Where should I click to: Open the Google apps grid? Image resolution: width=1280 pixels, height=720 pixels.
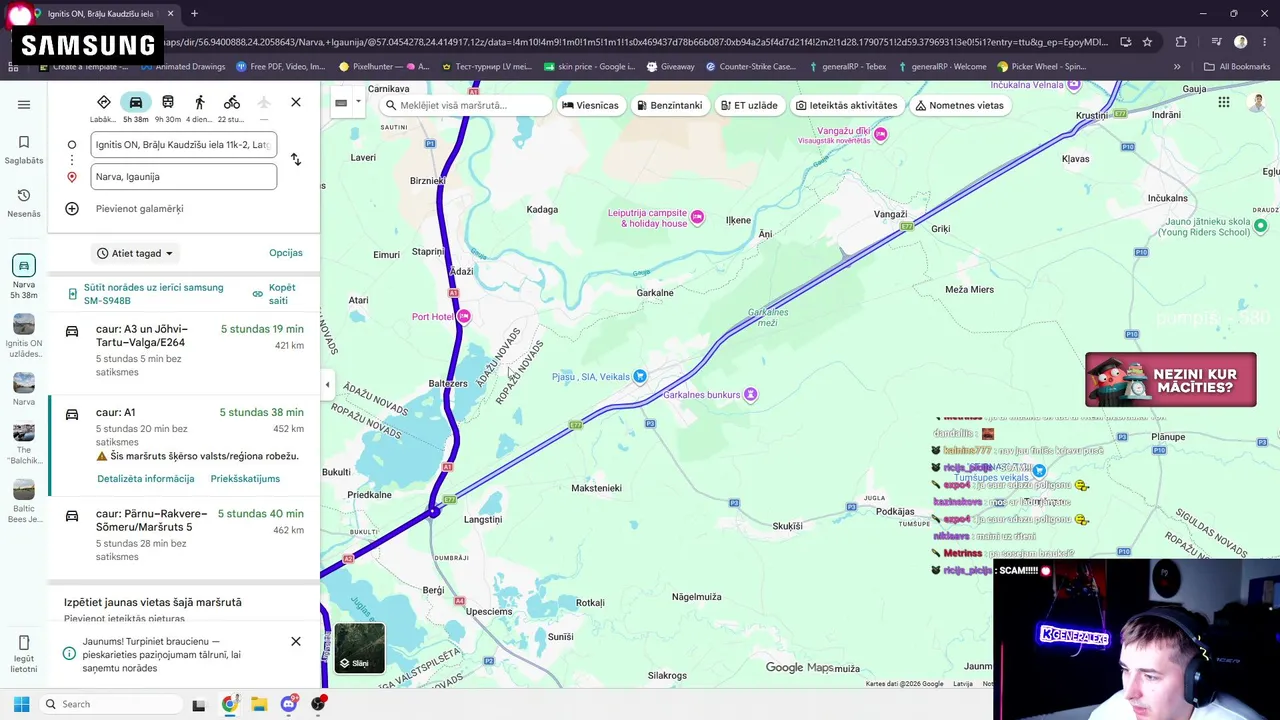pyautogui.click(x=1224, y=102)
